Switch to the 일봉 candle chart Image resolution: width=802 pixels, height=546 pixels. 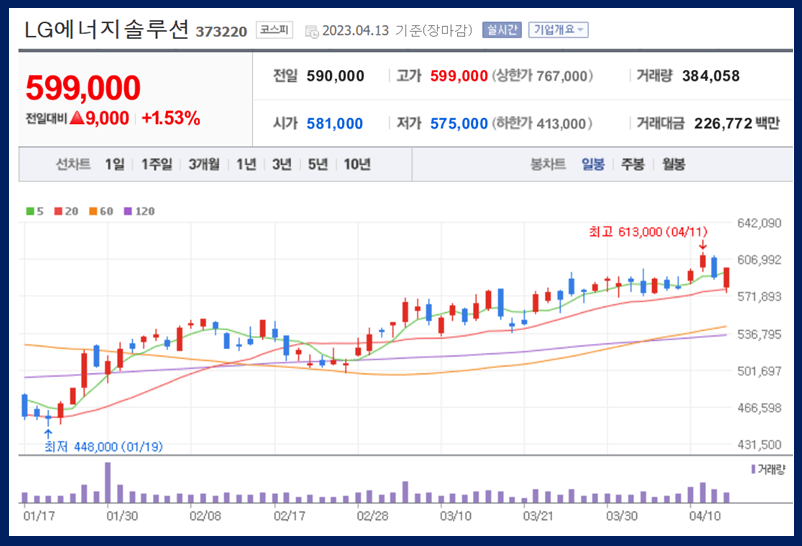(593, 164)
